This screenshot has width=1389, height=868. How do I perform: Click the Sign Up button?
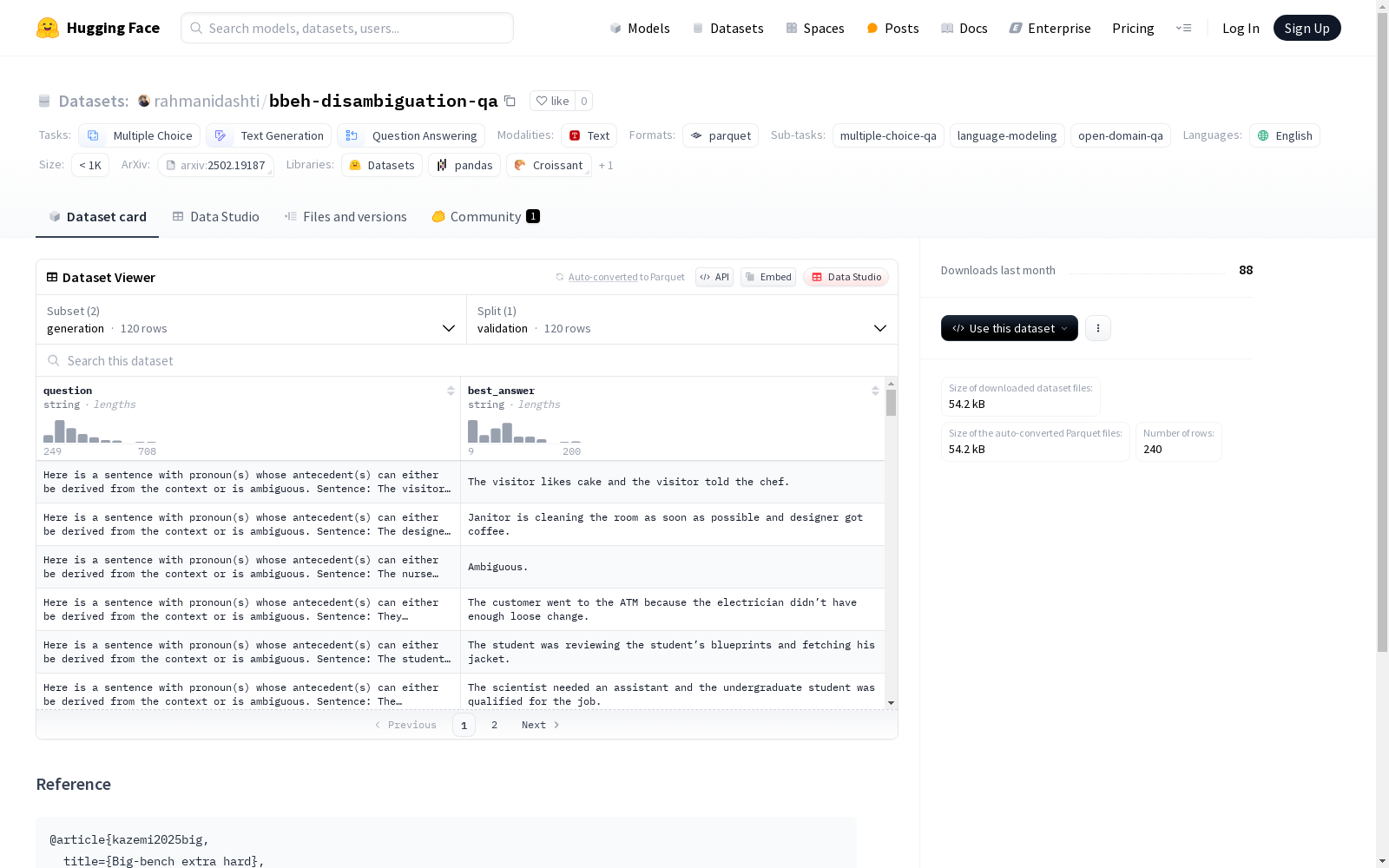pos(1307,28)
